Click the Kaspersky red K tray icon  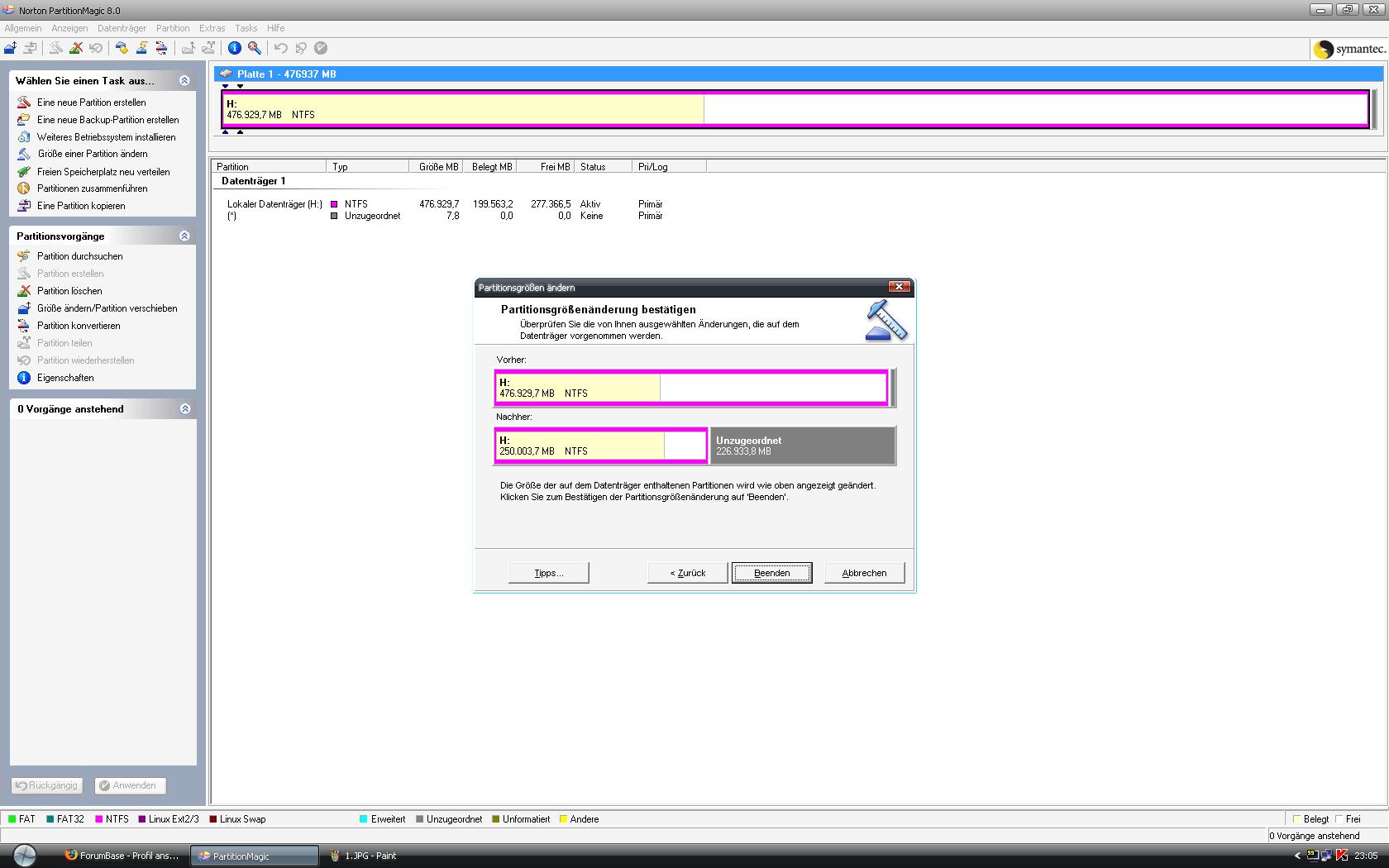click(1342, 856)
